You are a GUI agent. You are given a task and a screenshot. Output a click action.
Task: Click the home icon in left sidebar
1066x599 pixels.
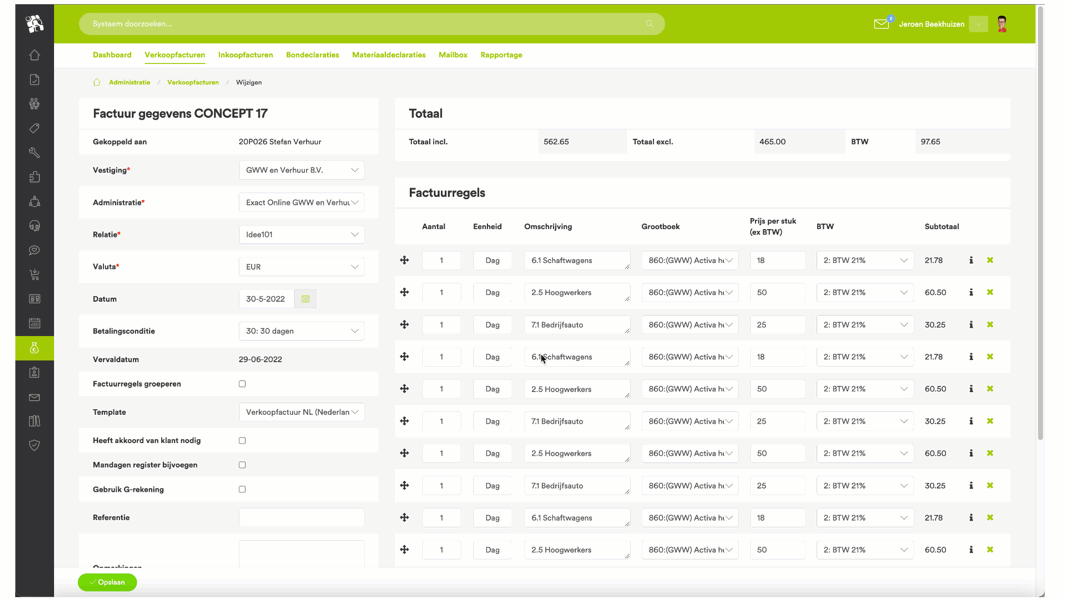tap(35, 55)
